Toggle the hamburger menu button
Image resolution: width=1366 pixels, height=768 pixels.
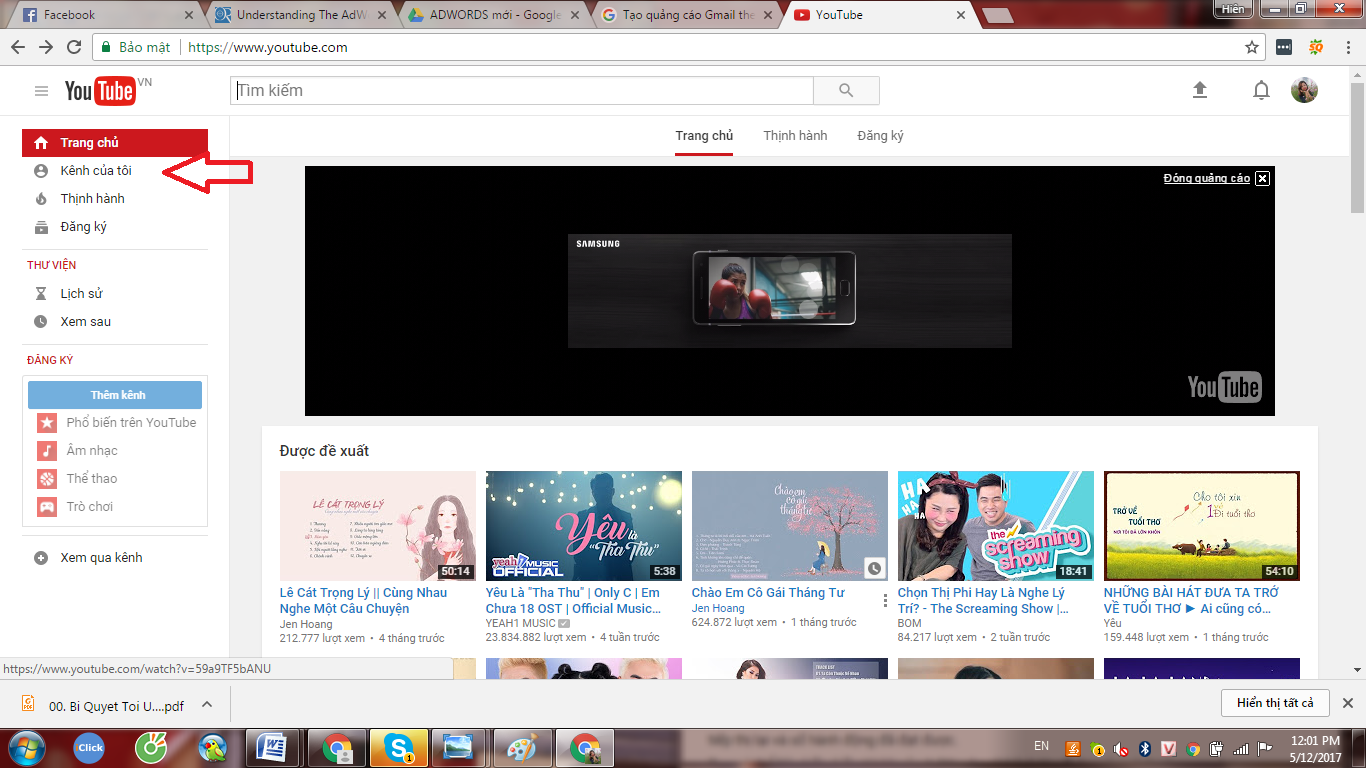pos(41,90)
